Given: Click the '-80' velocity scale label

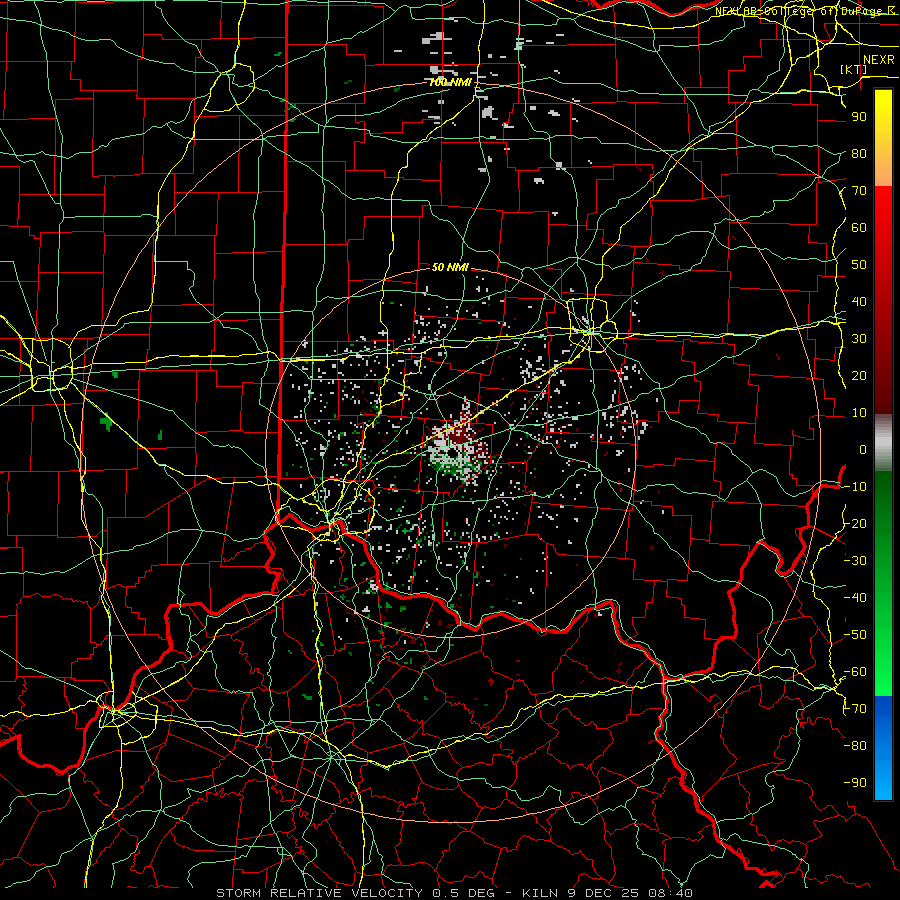Looking at the screenshot, I should coord(855,746).
